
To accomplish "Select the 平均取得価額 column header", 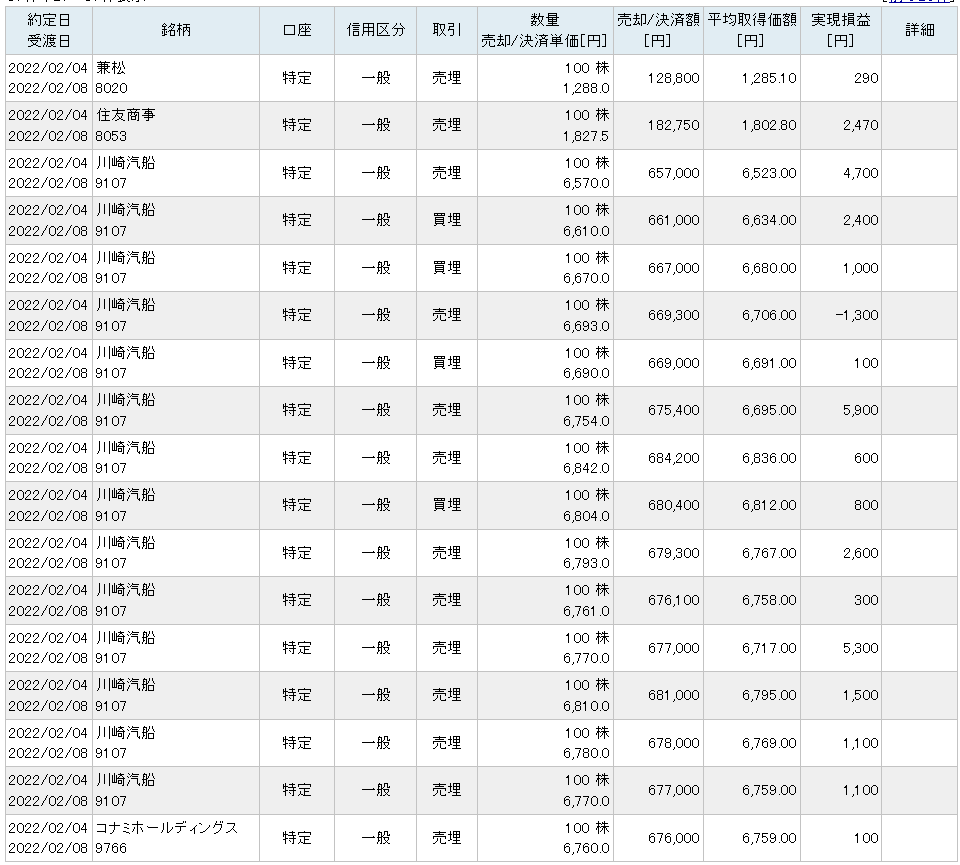I will tap(752, 31).
